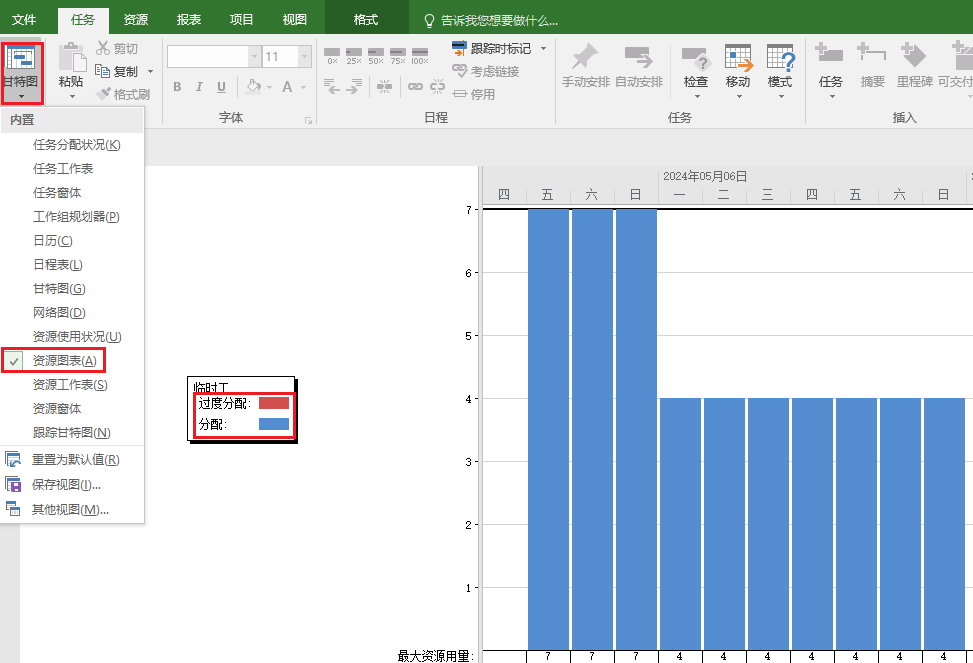Select Task Sheet (任务工作表) view
Image resolution: width=973 pixels, height=663 pixels.
73,169
